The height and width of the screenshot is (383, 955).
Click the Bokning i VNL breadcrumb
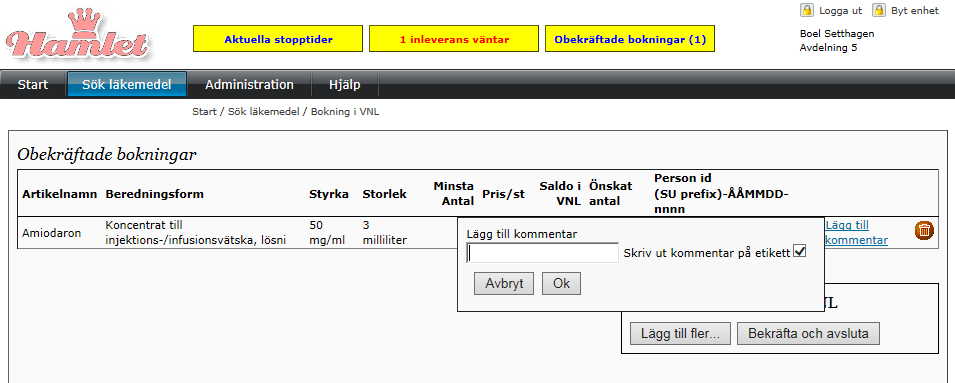pyautogui.click(x=345, y=112)
